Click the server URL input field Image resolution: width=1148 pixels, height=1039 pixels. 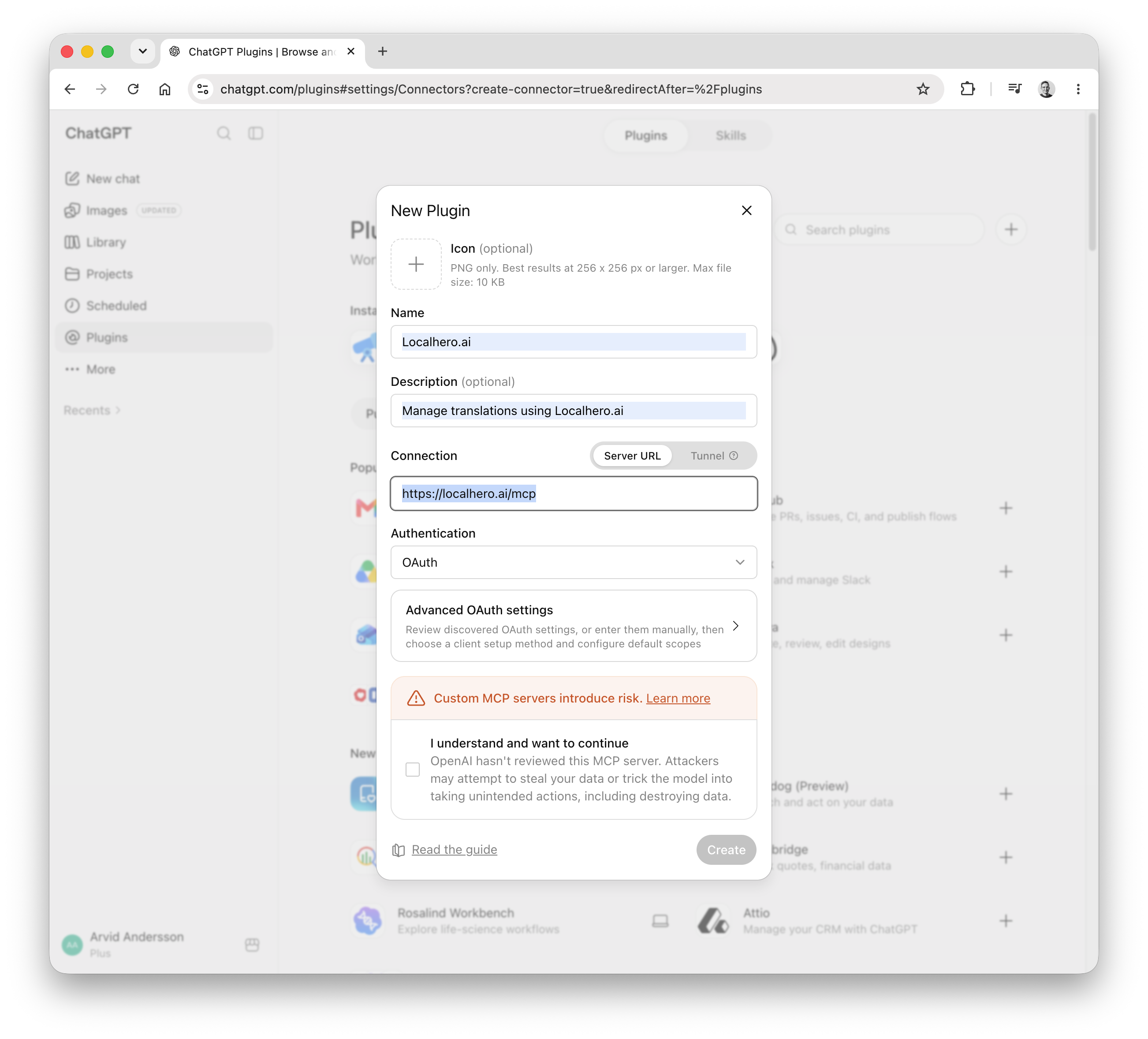(574, 493)
